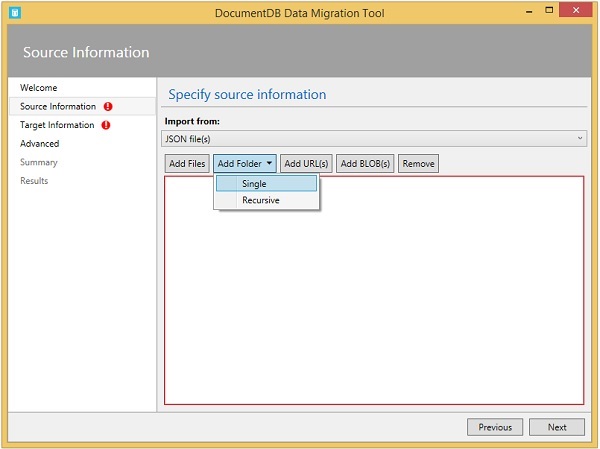The height and width of the screenshot is (449, 600).
Task: Go to the Welcome step
Action: 39,88
